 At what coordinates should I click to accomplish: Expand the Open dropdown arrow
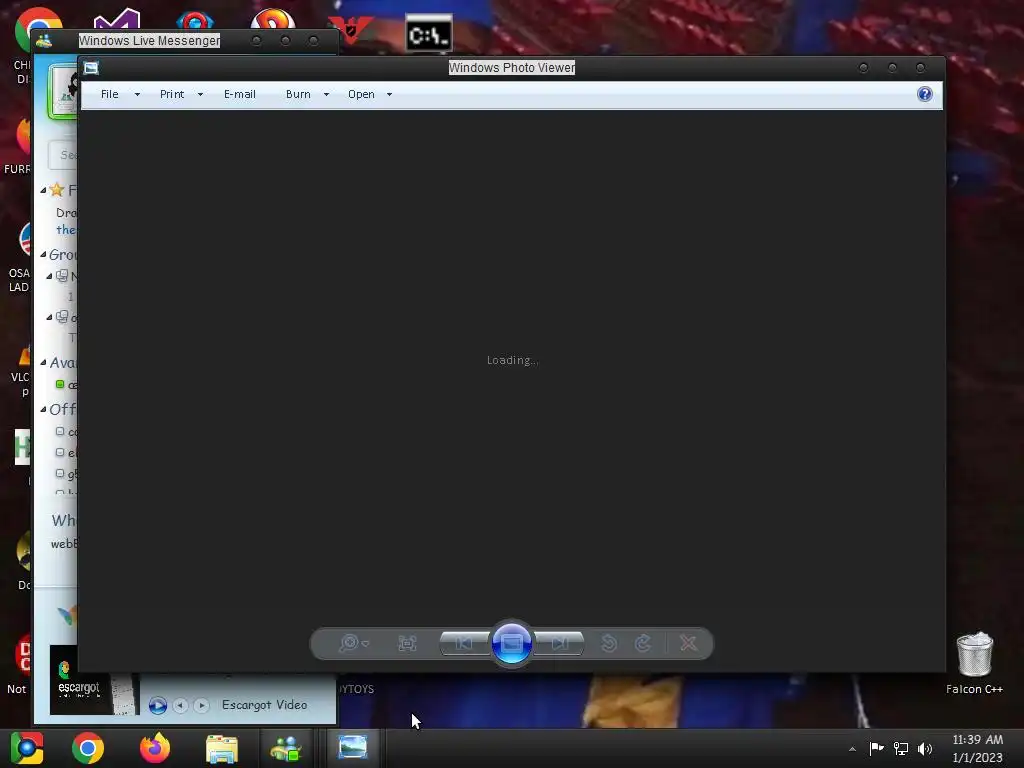390,95
